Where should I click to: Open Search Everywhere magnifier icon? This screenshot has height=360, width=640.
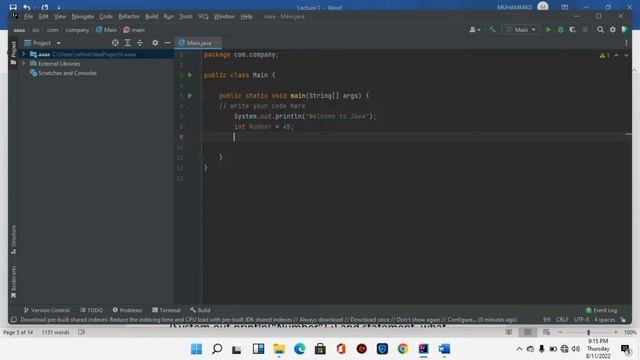tap(600, 30)
